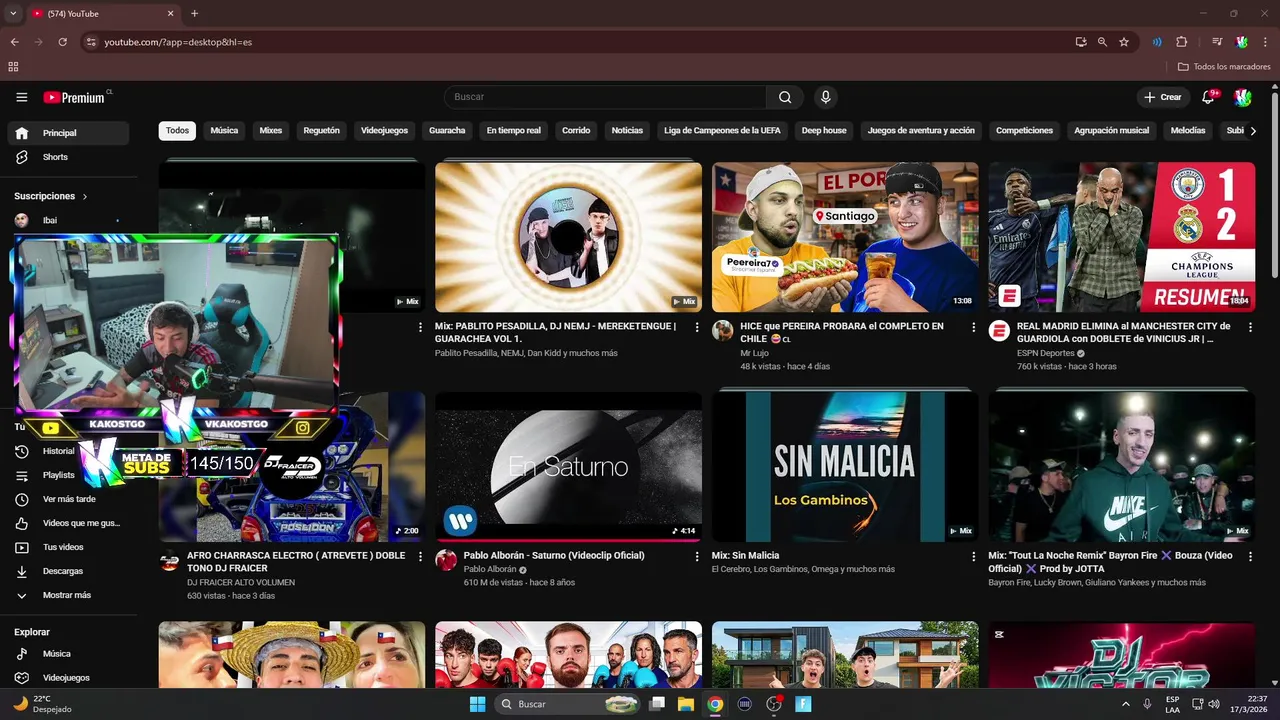Image resolution: width=1280 pixels, height=720 pixels.
Task: Reload the page in Chrome
Action: coord(62,42)
